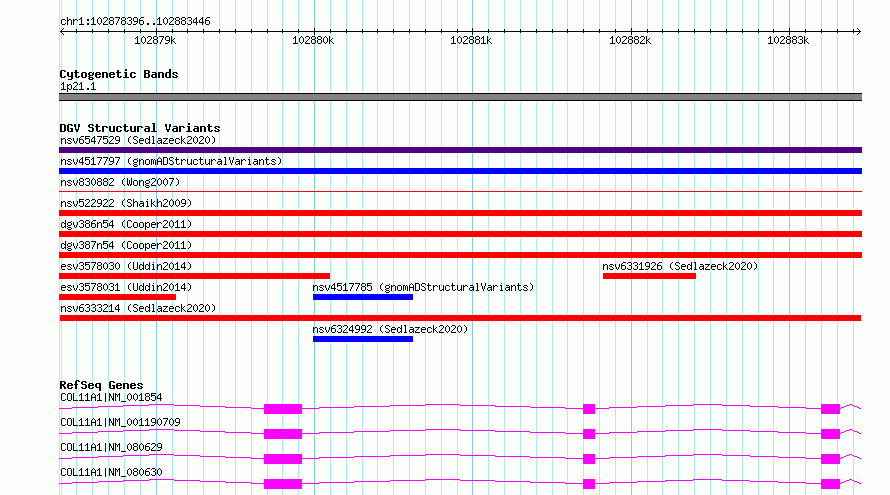Click the ruler's right scroll arrow
This screenshot has width=890, height=495.
858,32
